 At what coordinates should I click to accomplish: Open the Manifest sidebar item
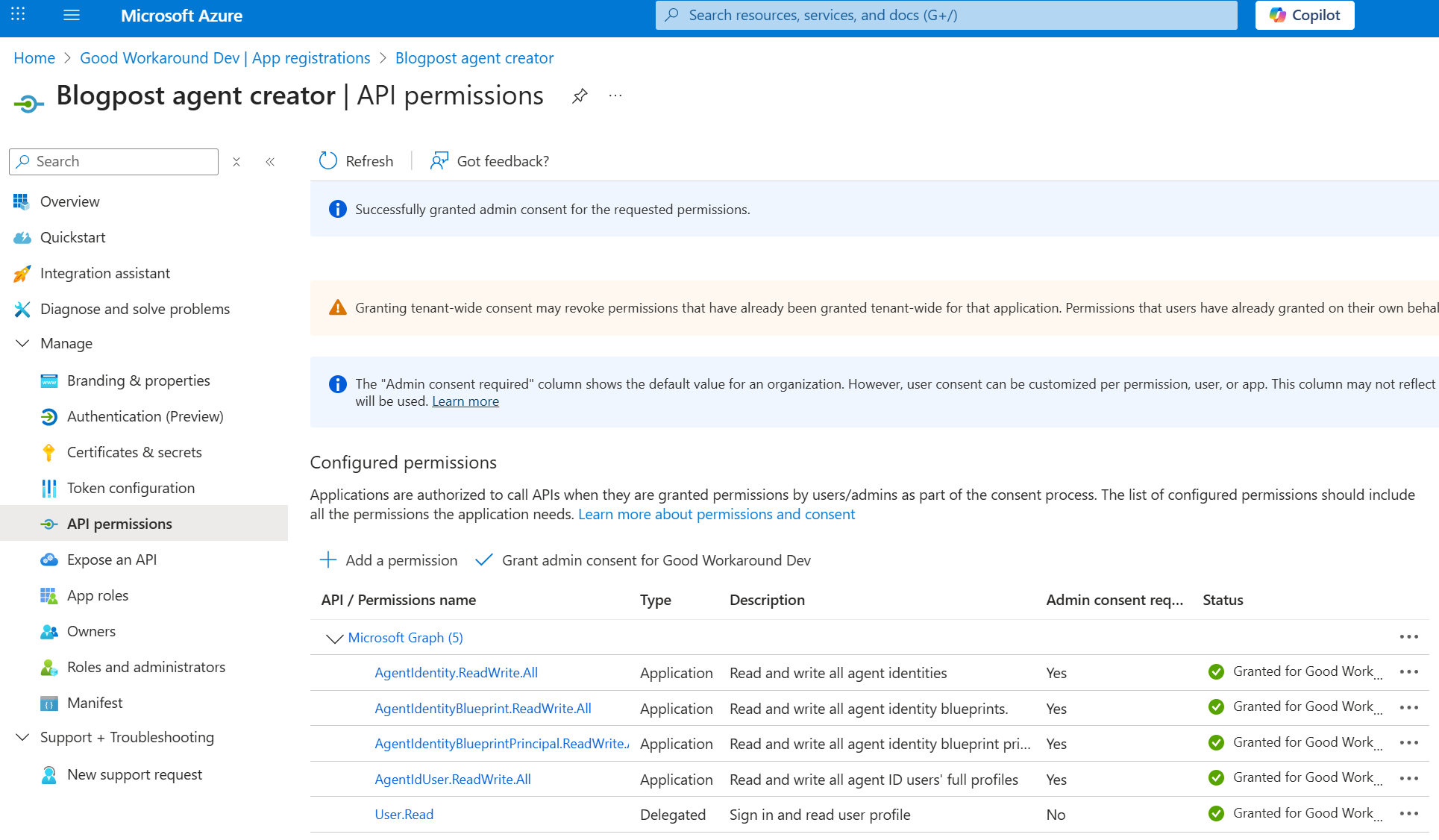point(95,703)
